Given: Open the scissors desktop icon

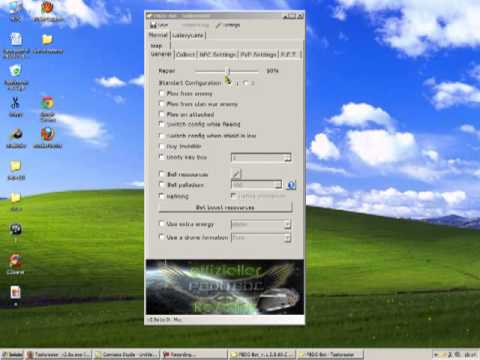Looking at the screenshot, I should (x=15, y=103).
